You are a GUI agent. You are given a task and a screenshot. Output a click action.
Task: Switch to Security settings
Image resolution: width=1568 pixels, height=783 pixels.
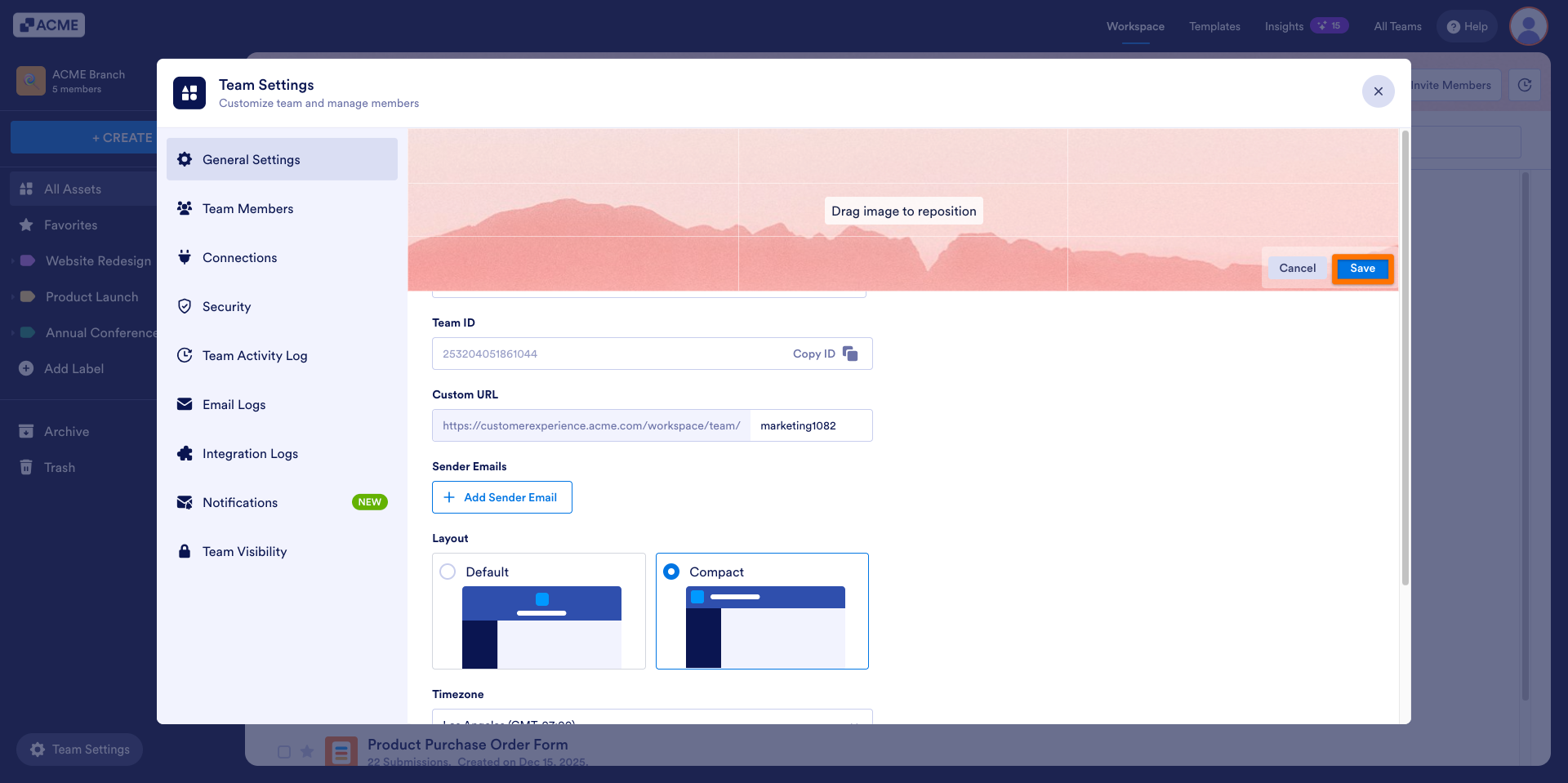282,306
